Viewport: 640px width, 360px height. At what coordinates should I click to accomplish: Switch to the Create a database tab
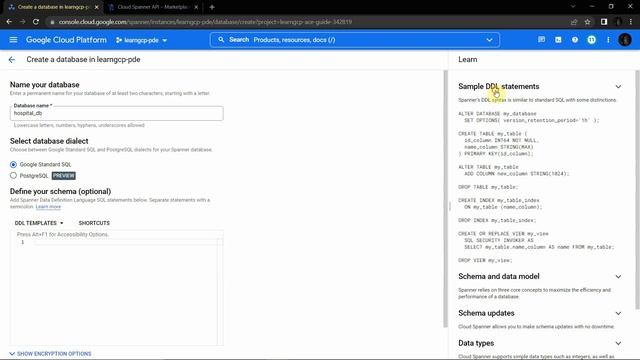(53, 7)
